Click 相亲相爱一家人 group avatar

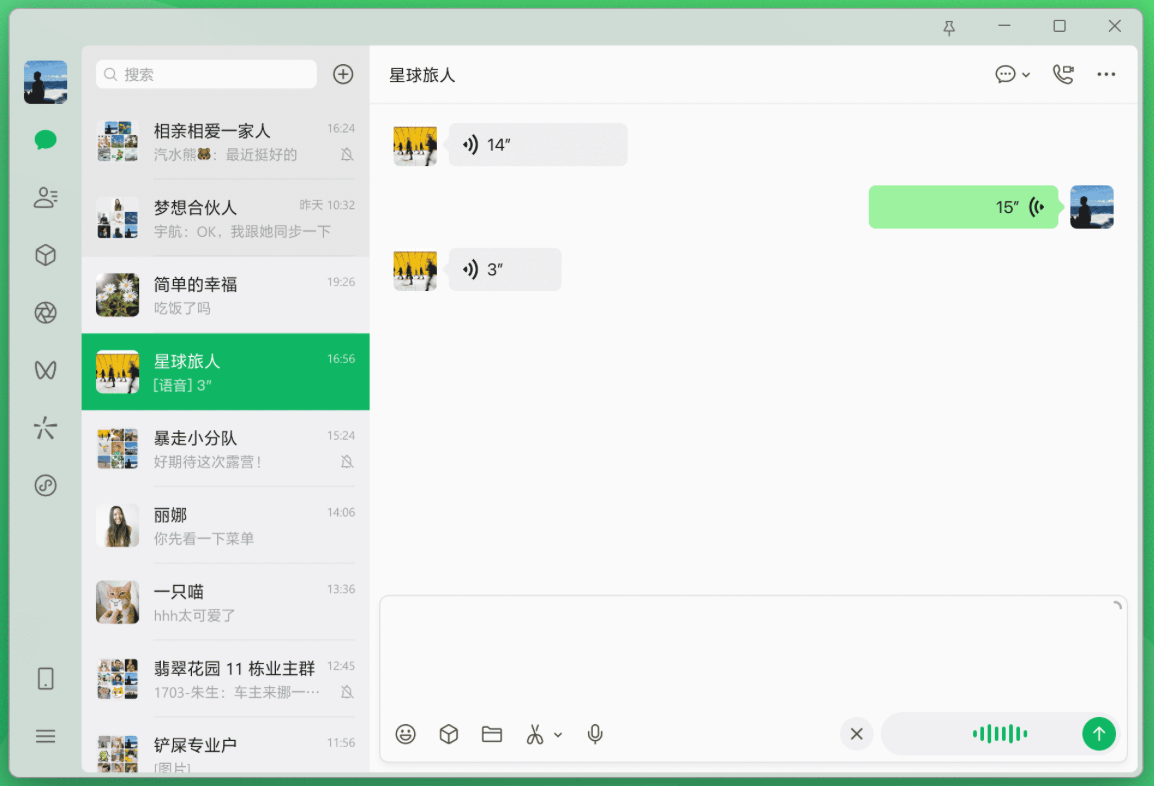(118, 141)
